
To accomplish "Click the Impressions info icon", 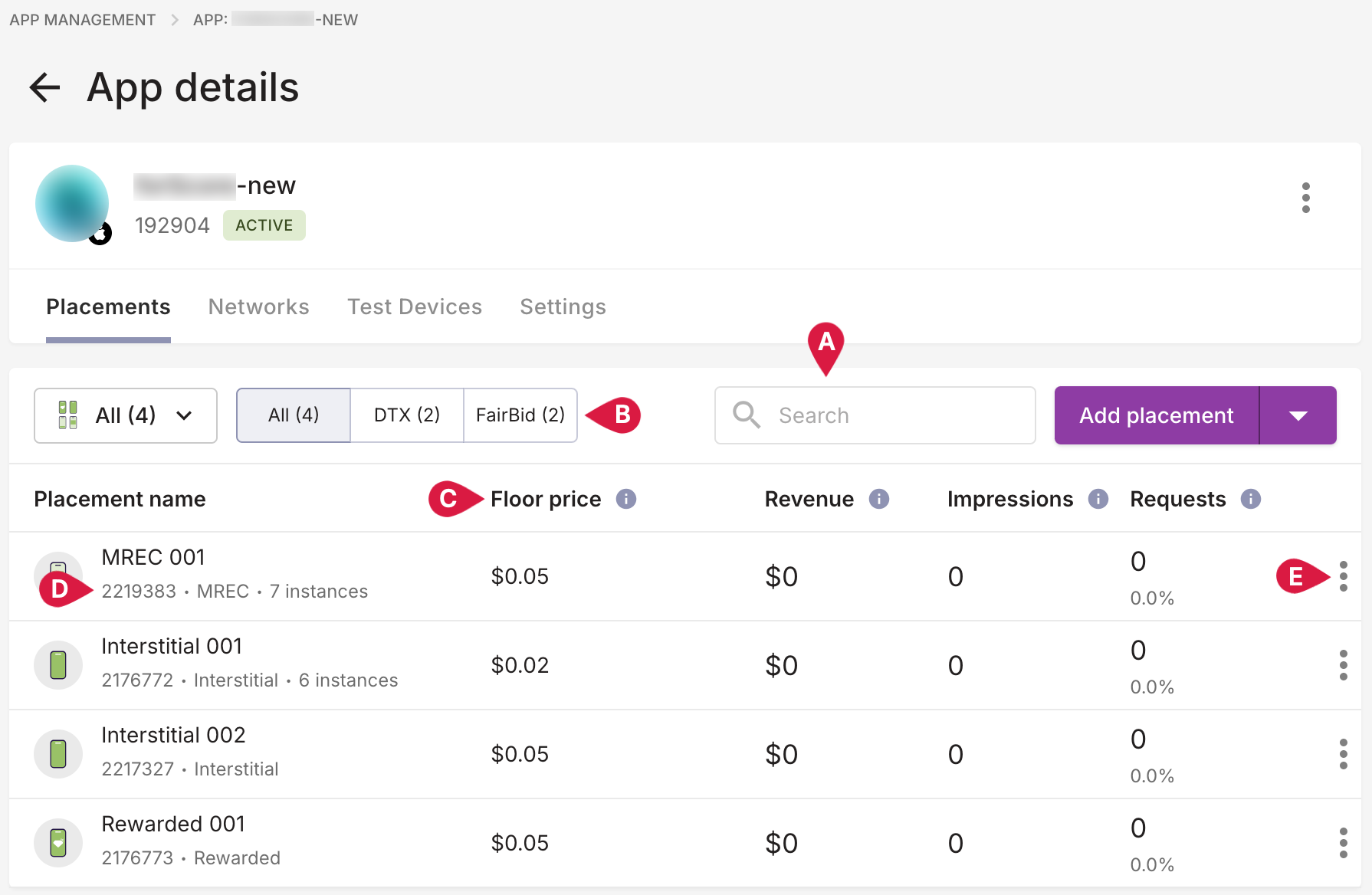I will [x=1098, y=500].
